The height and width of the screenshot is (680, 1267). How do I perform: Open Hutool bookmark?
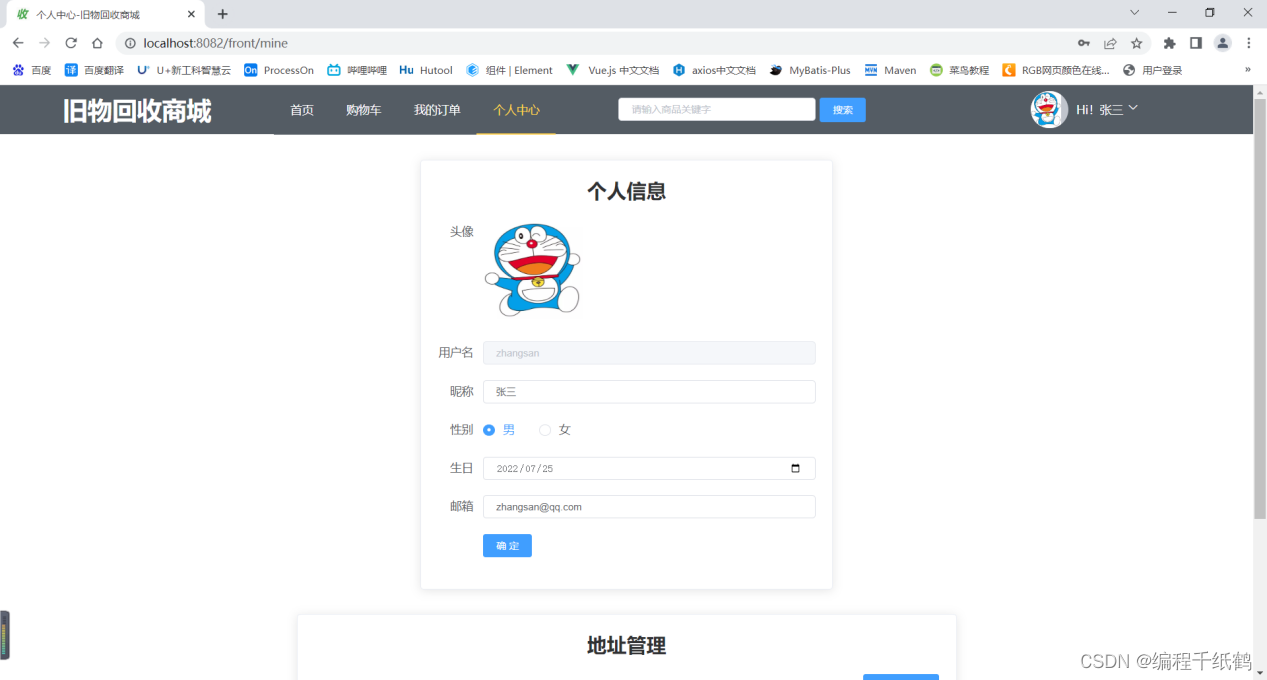pos(426,70)
